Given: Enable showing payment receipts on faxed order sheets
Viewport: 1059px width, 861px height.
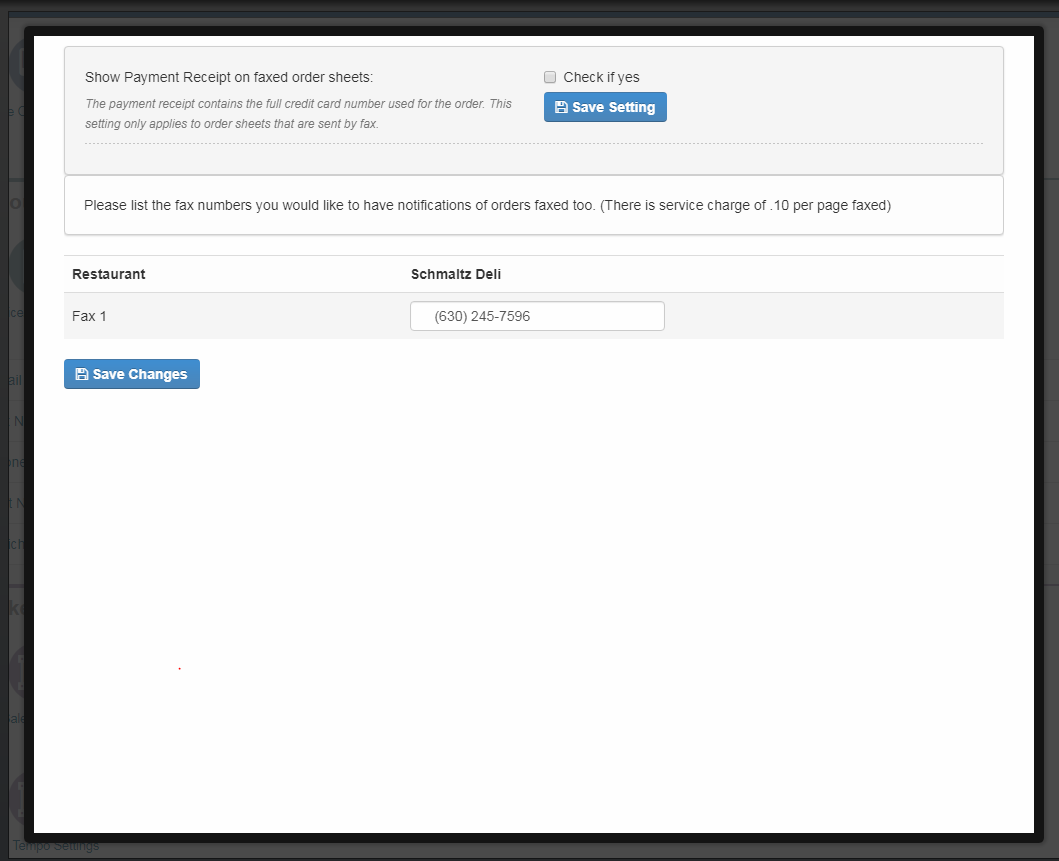Looking at the screenshot, I should click(x=550, y=76).
